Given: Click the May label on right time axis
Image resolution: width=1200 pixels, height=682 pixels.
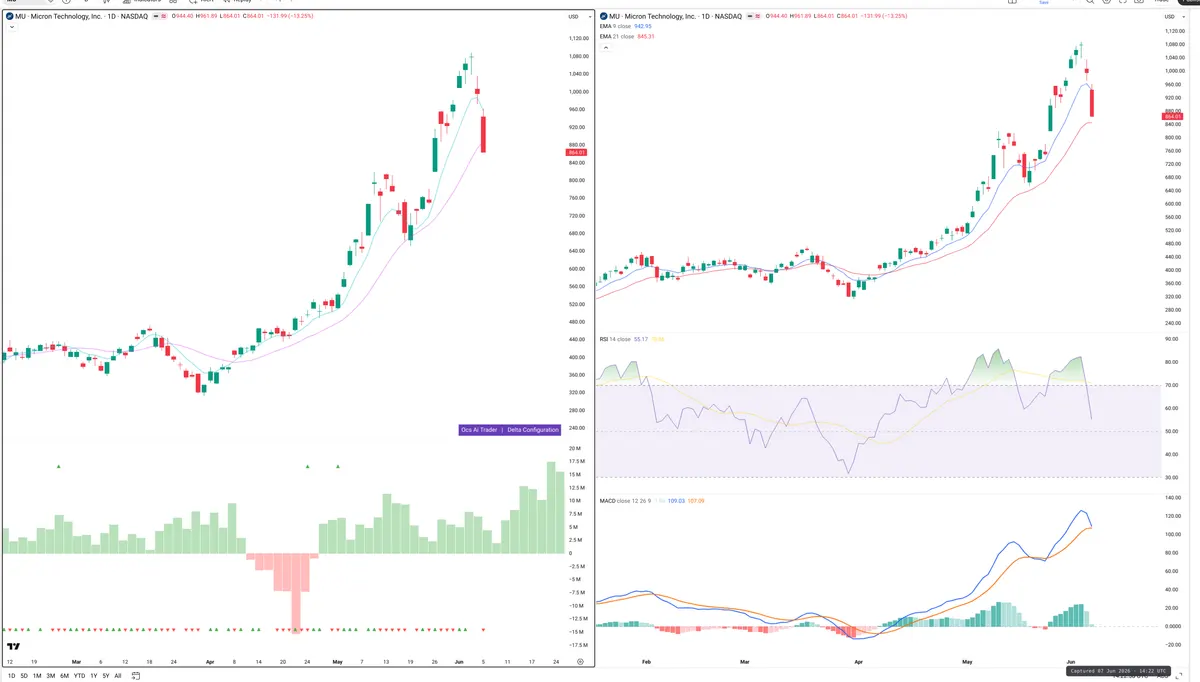Looking at the screenshot, I should [969, 661].
